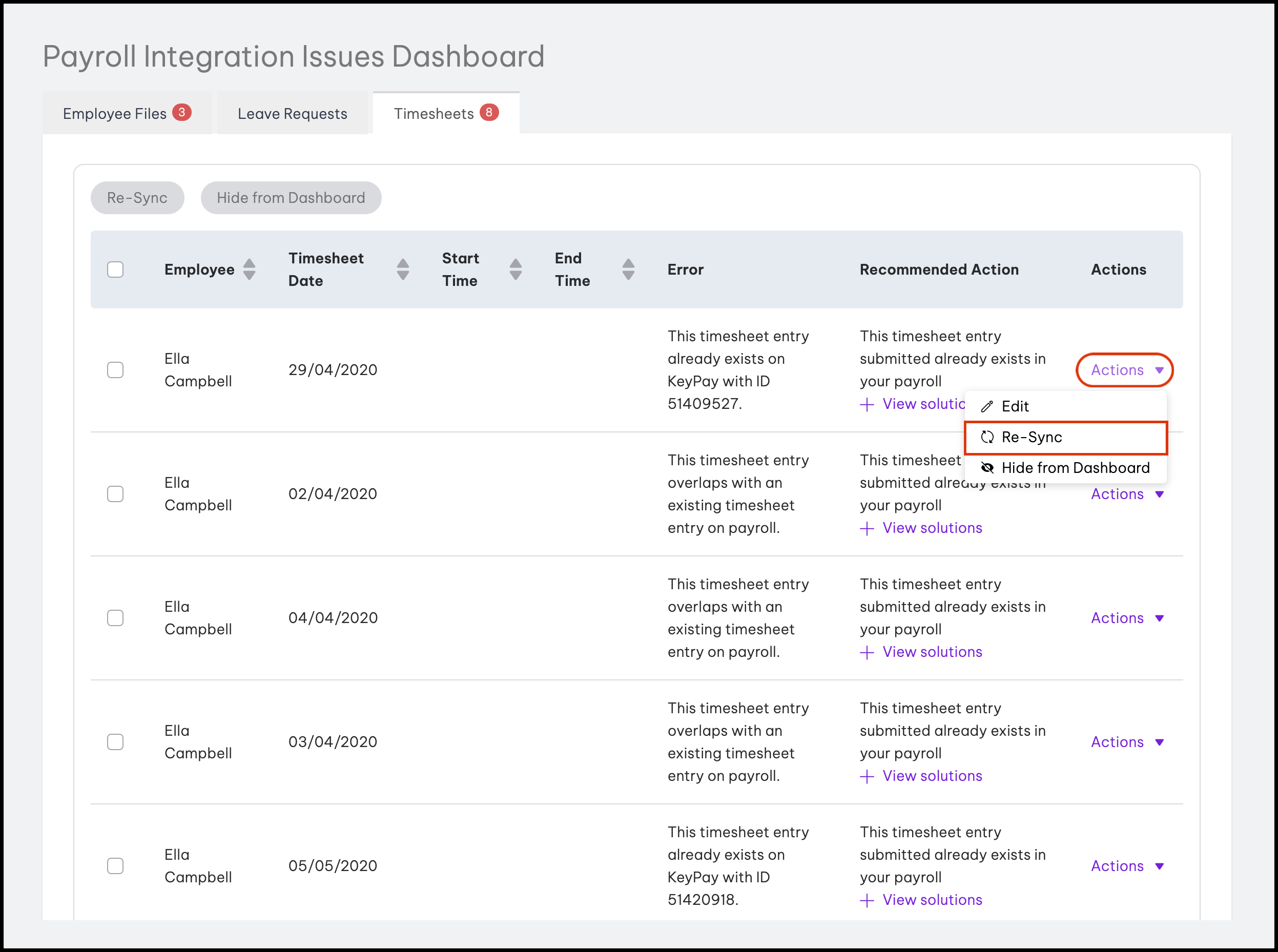The height and width of the screenshot is (952, 1278).
Task: Select all rows with the header checkbox
Action: 115,269
